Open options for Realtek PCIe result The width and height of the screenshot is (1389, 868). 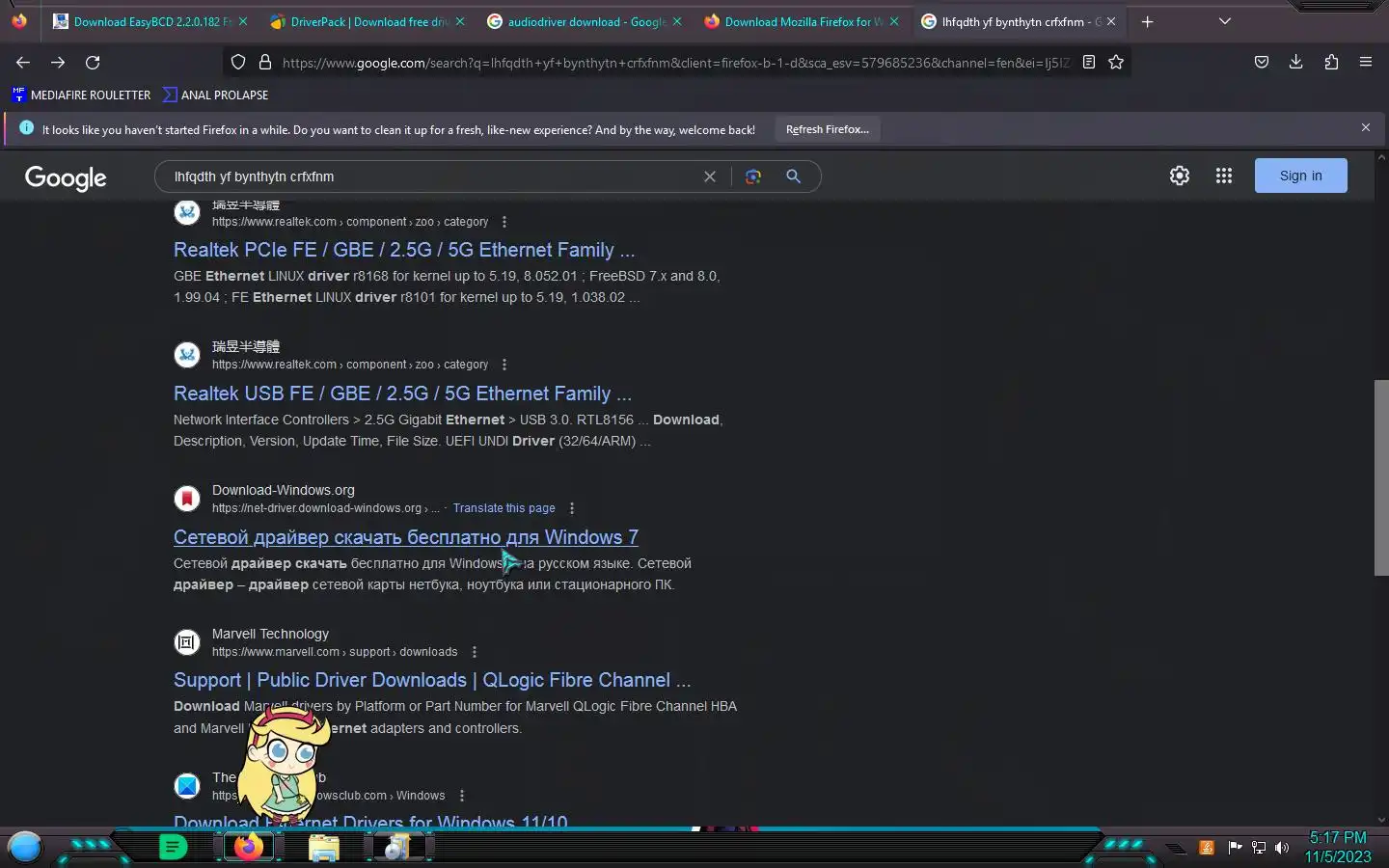pos(504,222)
